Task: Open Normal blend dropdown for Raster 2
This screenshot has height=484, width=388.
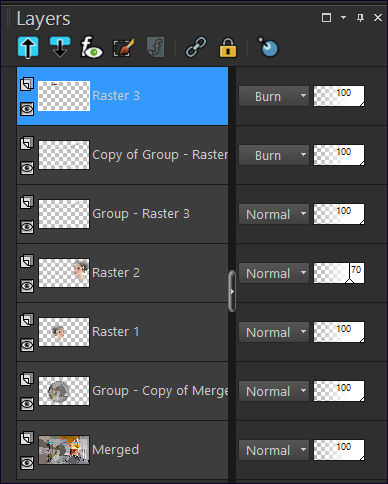Action: tap(274, 273)
